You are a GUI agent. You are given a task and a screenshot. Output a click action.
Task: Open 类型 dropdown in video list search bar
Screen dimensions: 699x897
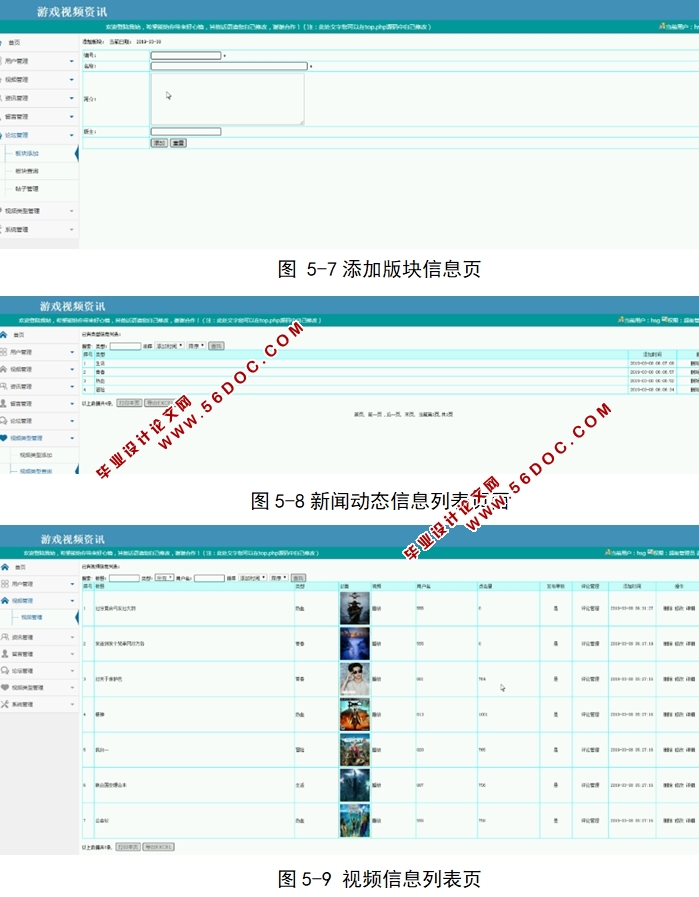(x=164, y=578)
